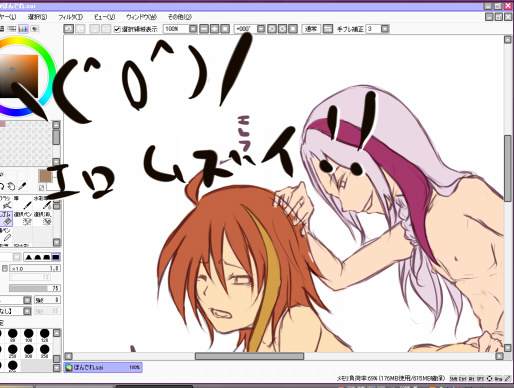Select the pencil tool below the eraser
This screenshot has height=388, width=514.
(6, 235)
